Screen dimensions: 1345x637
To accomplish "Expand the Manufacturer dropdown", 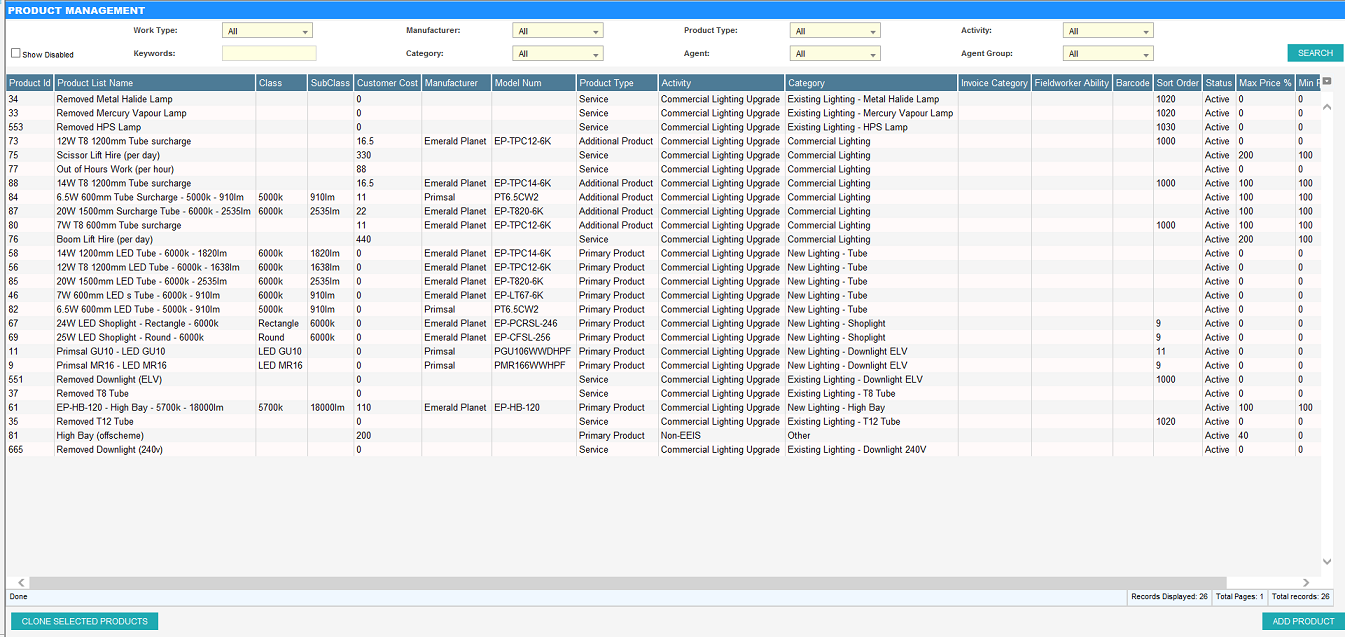I will coord(557,31).
